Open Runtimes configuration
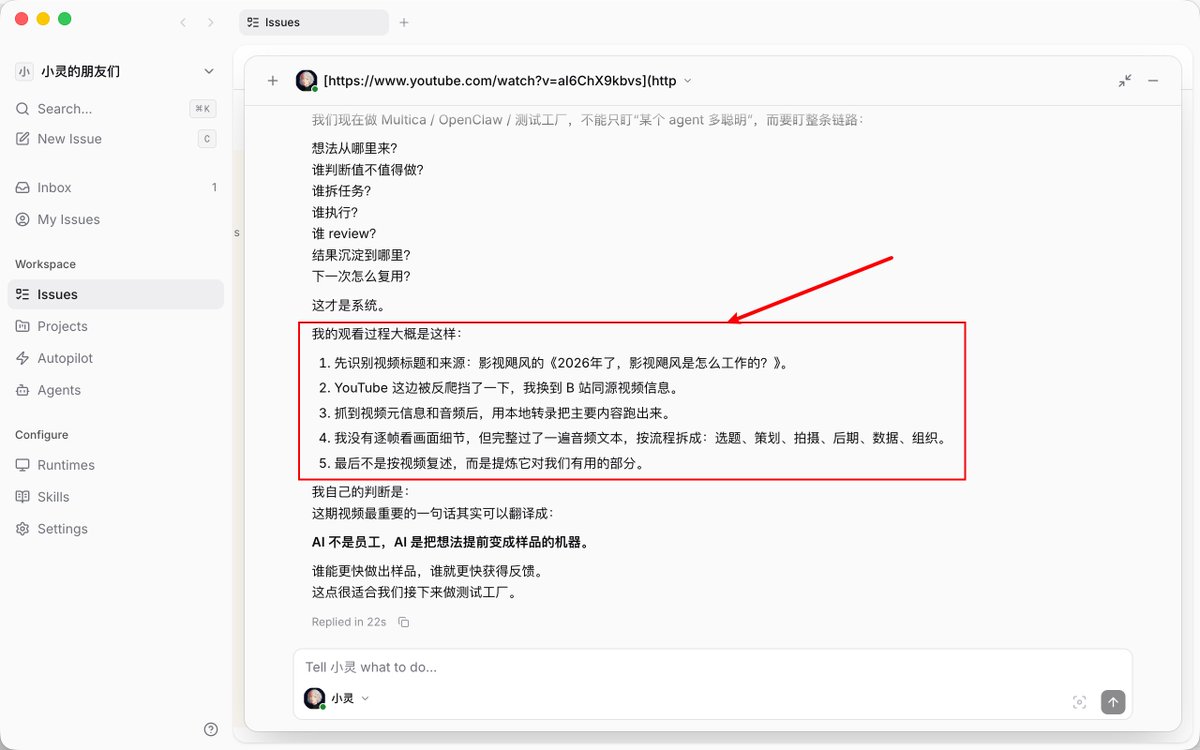 [x=115, y=465]
